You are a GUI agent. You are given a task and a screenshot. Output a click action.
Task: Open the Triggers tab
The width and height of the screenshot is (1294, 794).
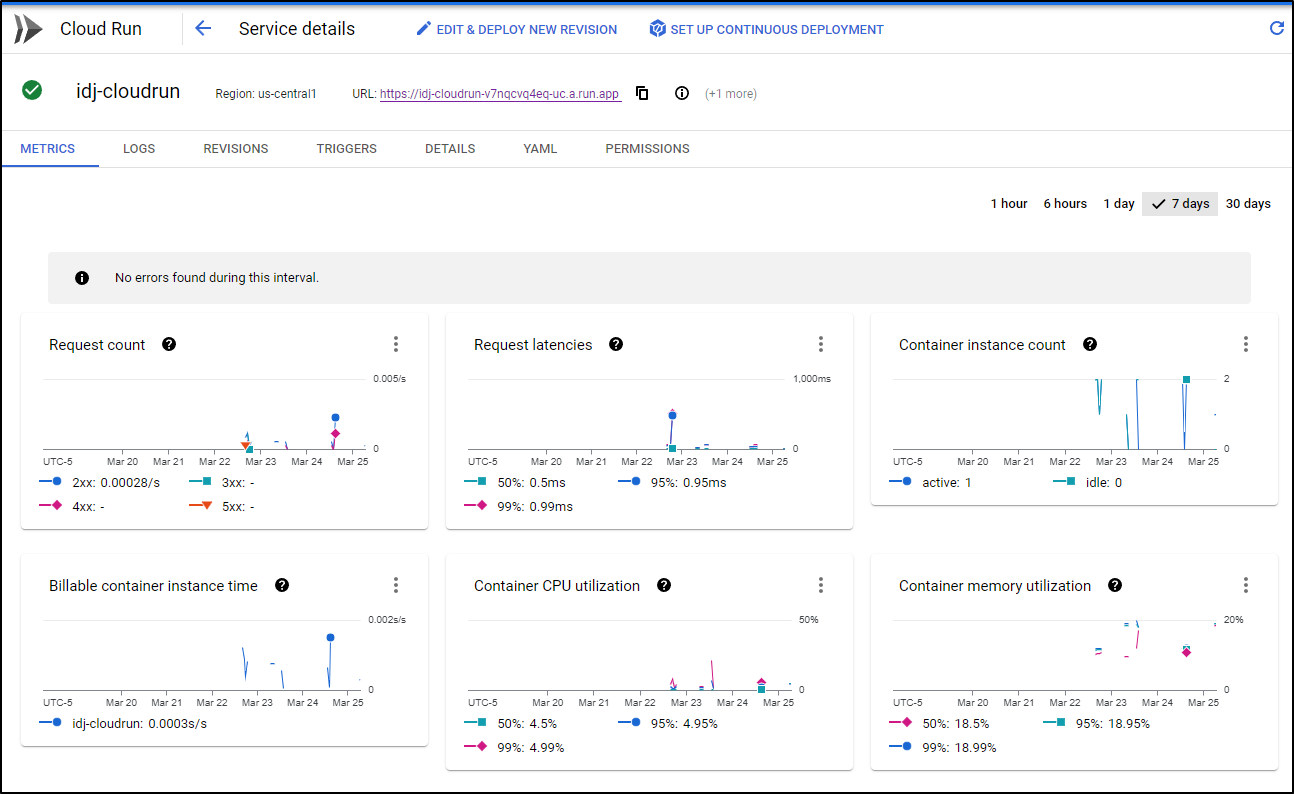(x=347, y=149)
